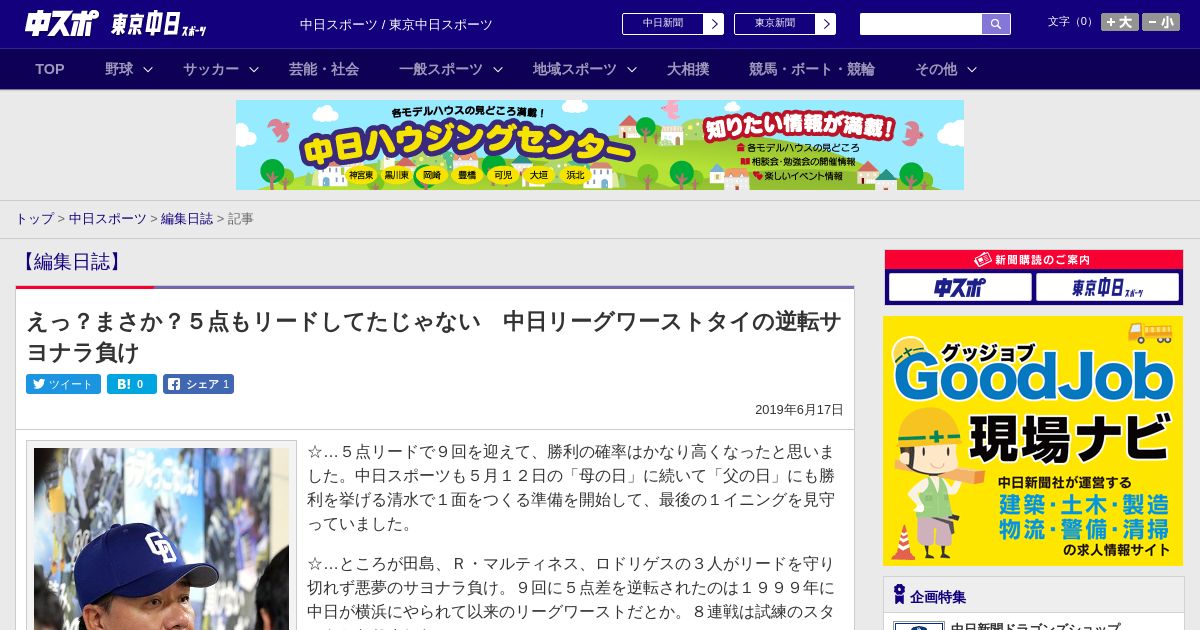
Task: Go to TOP in navigation bar
Action: tap(50, 69)
